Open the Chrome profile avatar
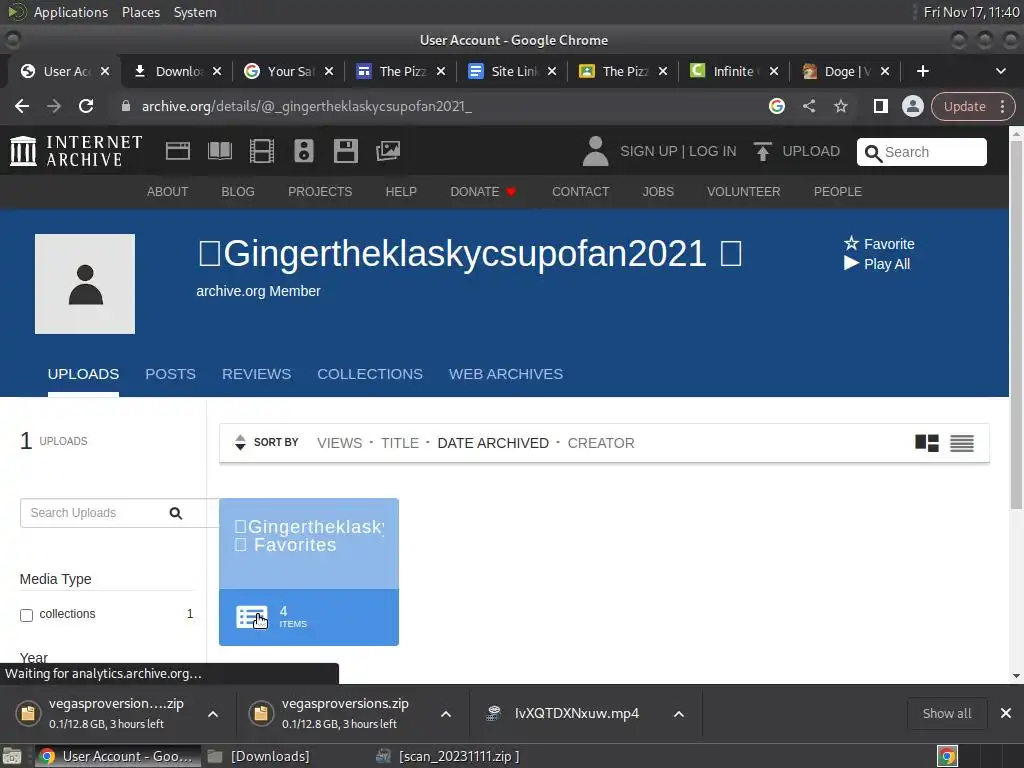Image resolution: width=1024 pixels, height=768 pixels. 912,106
